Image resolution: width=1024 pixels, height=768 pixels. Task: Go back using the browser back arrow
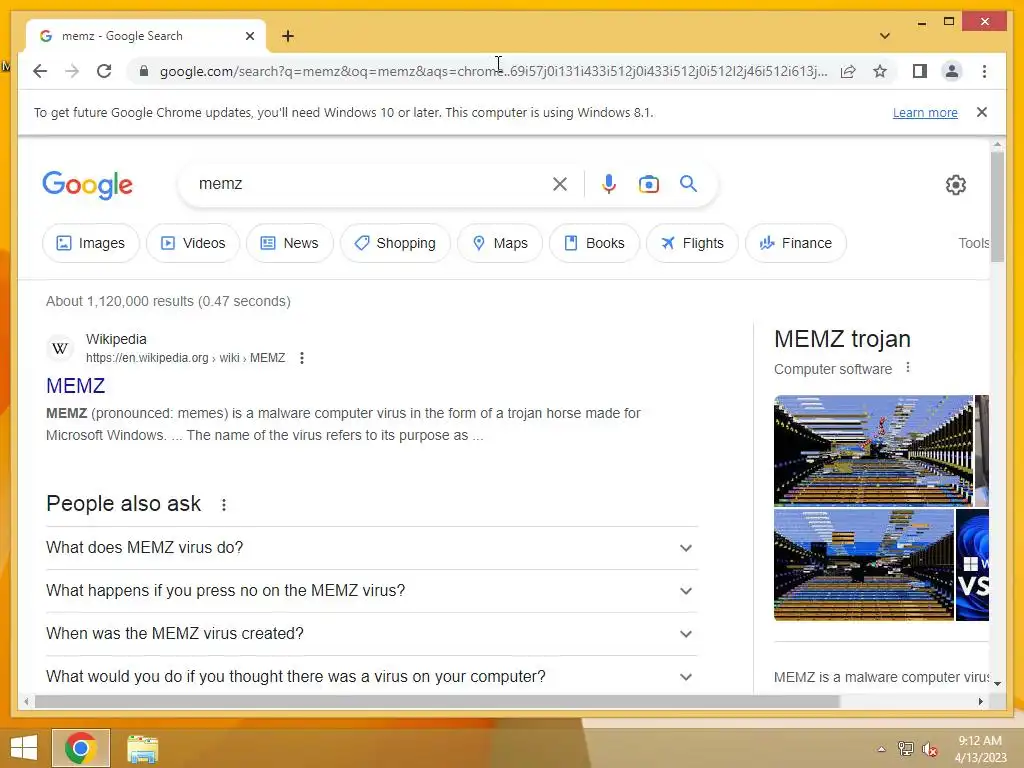coord(40,71)
